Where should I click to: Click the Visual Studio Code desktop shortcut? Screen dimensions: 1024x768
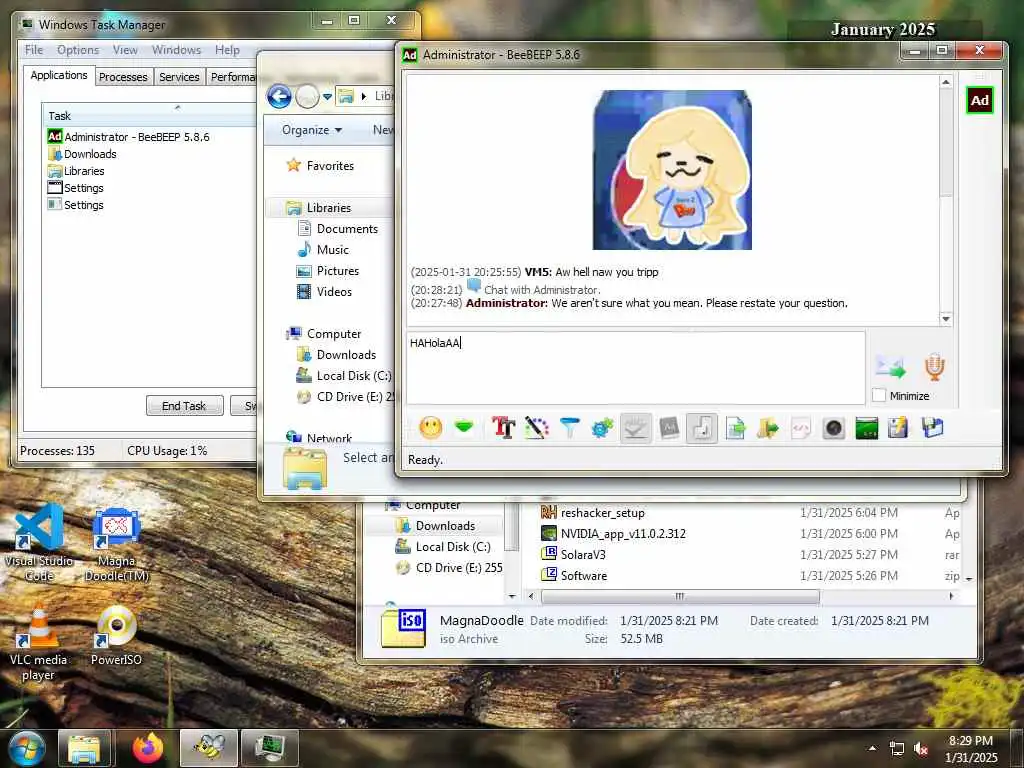tap(39, 542)
